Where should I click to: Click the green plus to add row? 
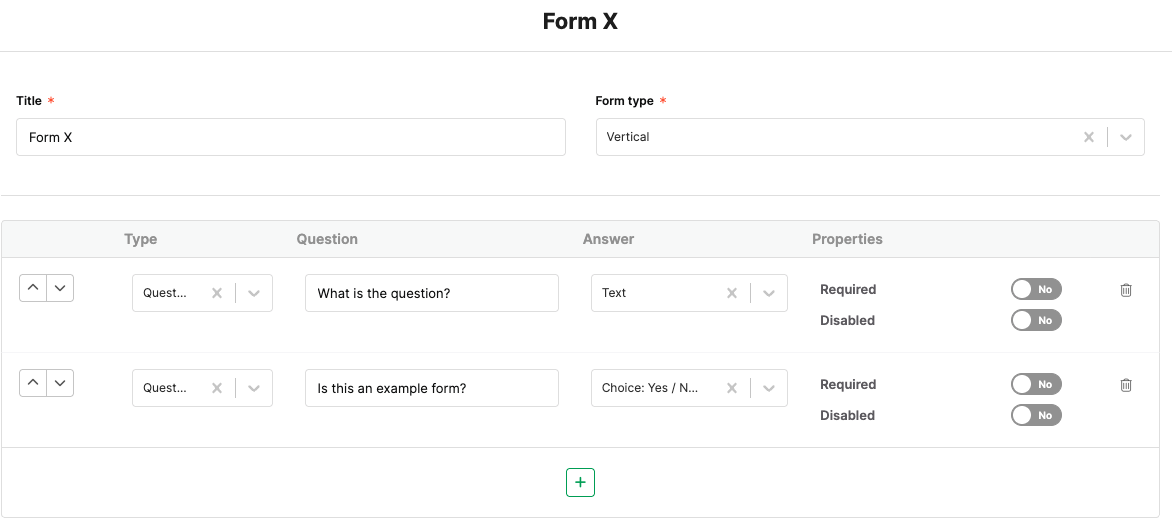click(580, 482)
